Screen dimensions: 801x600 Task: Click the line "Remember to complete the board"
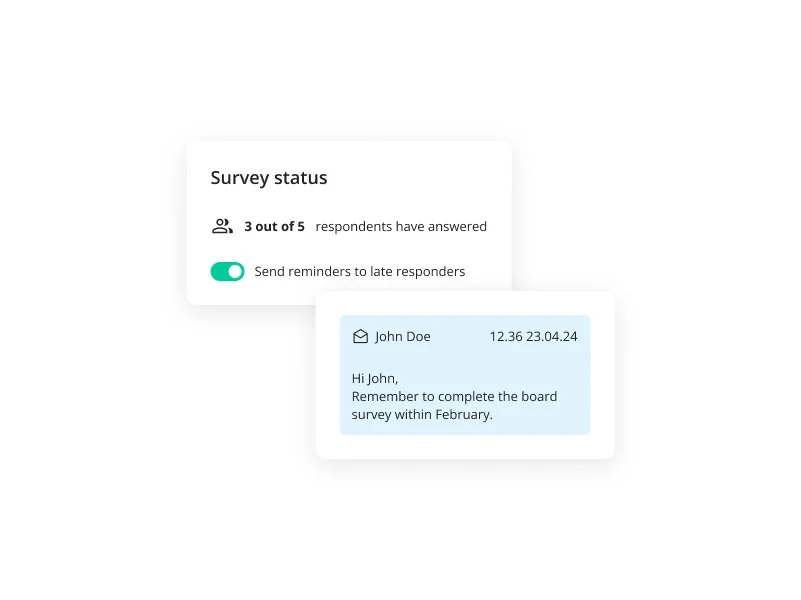pos(454,396)
